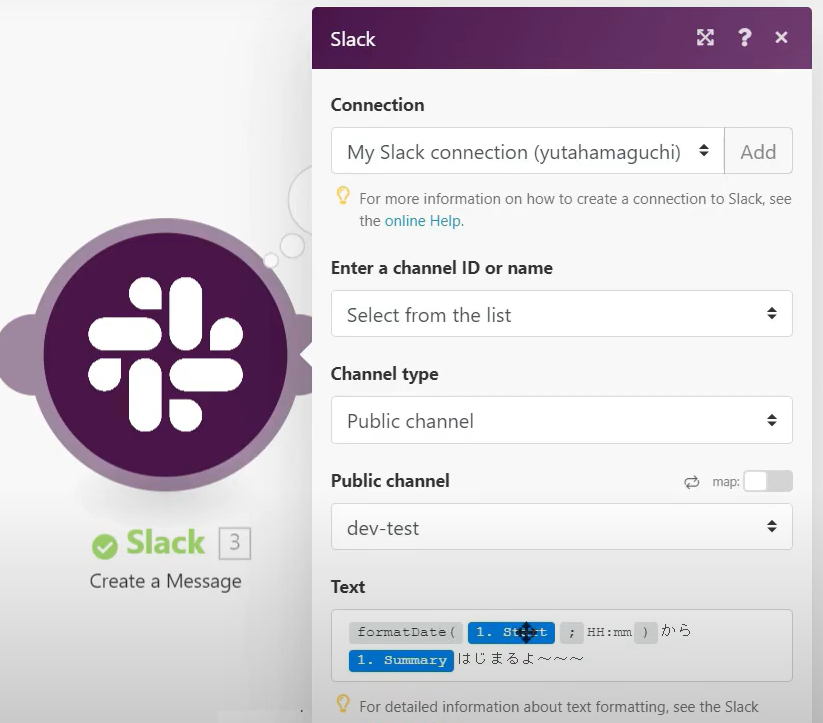The image size is (823, 723).
Task: Click the '1. Summary' variable pill
Action: click(x=401, y=660)
